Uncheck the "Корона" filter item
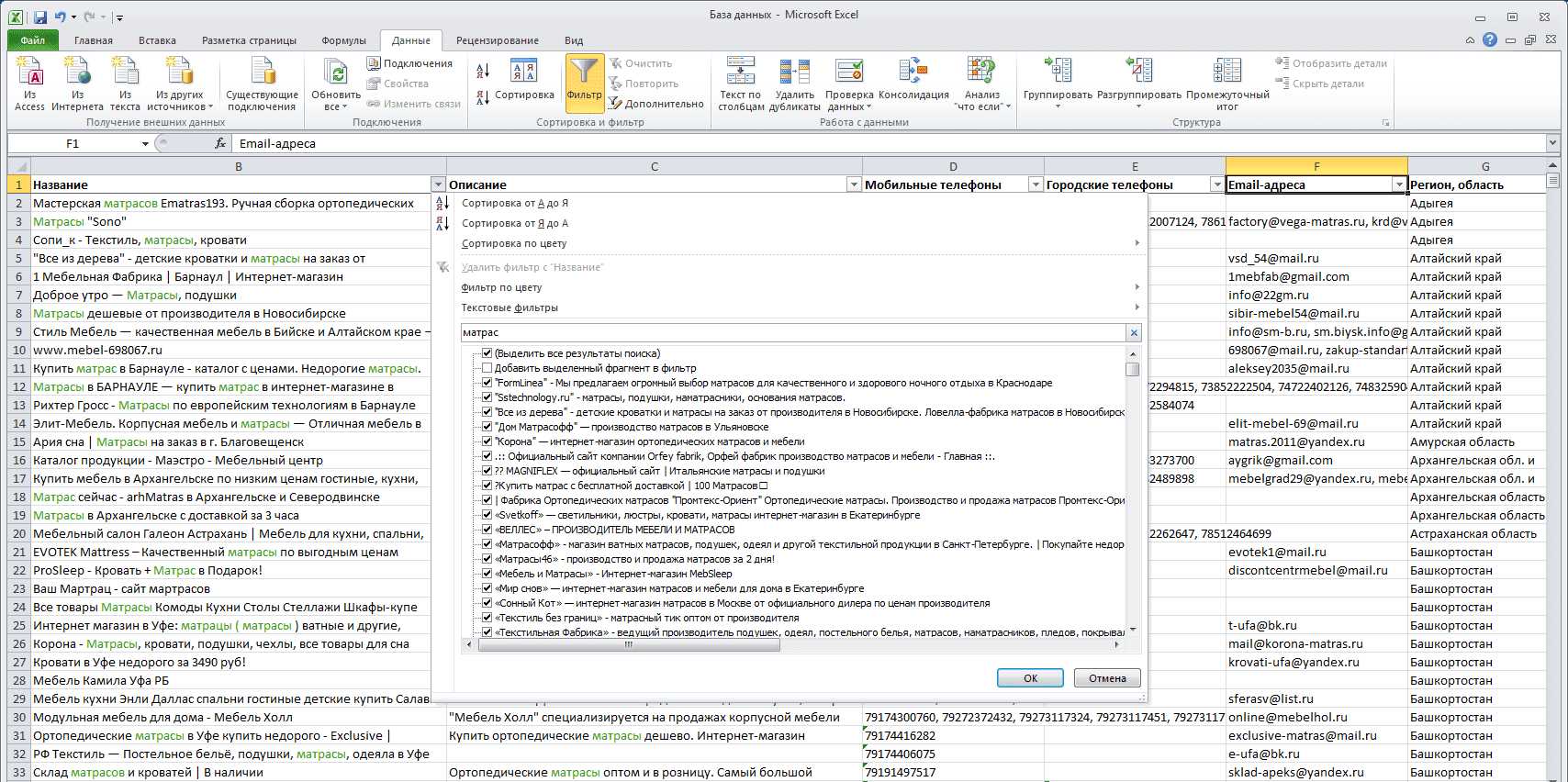Viewport: 1568px width, 782px height. pos(487,441)
